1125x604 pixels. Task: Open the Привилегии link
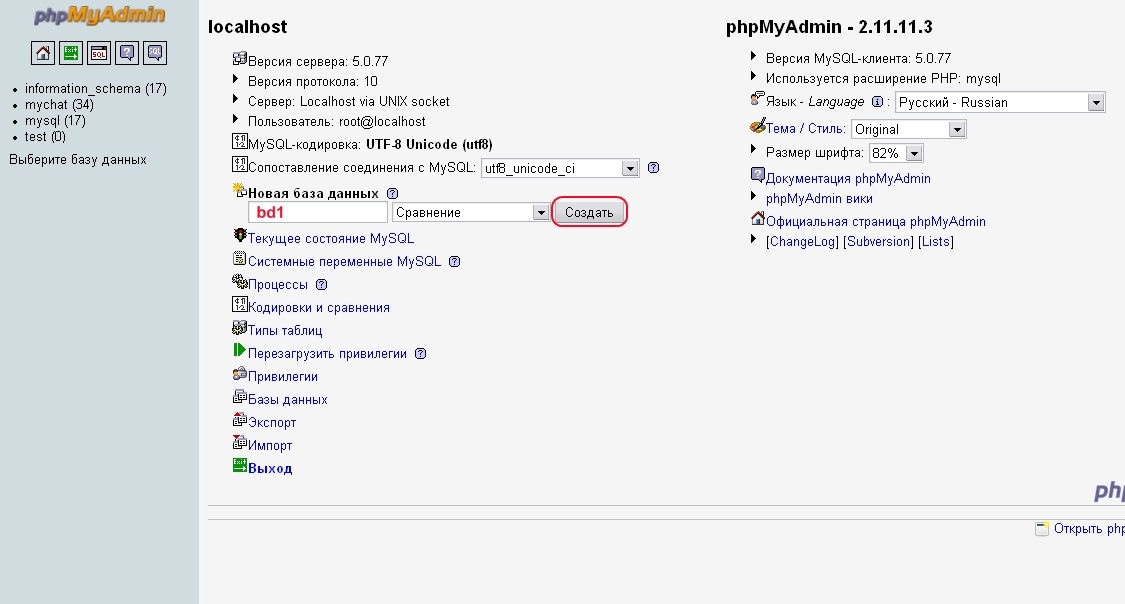tap(283, 377)
